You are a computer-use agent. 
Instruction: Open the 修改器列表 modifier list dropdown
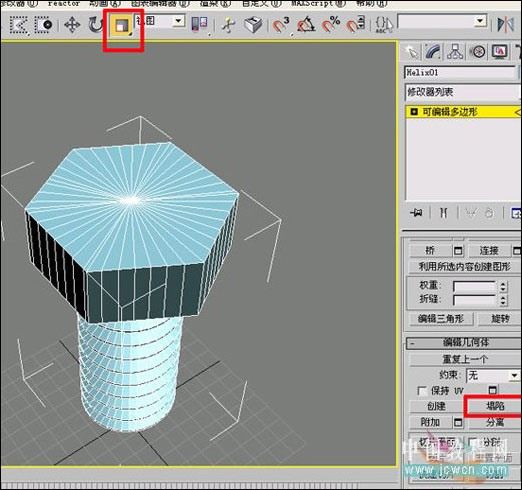463,92
